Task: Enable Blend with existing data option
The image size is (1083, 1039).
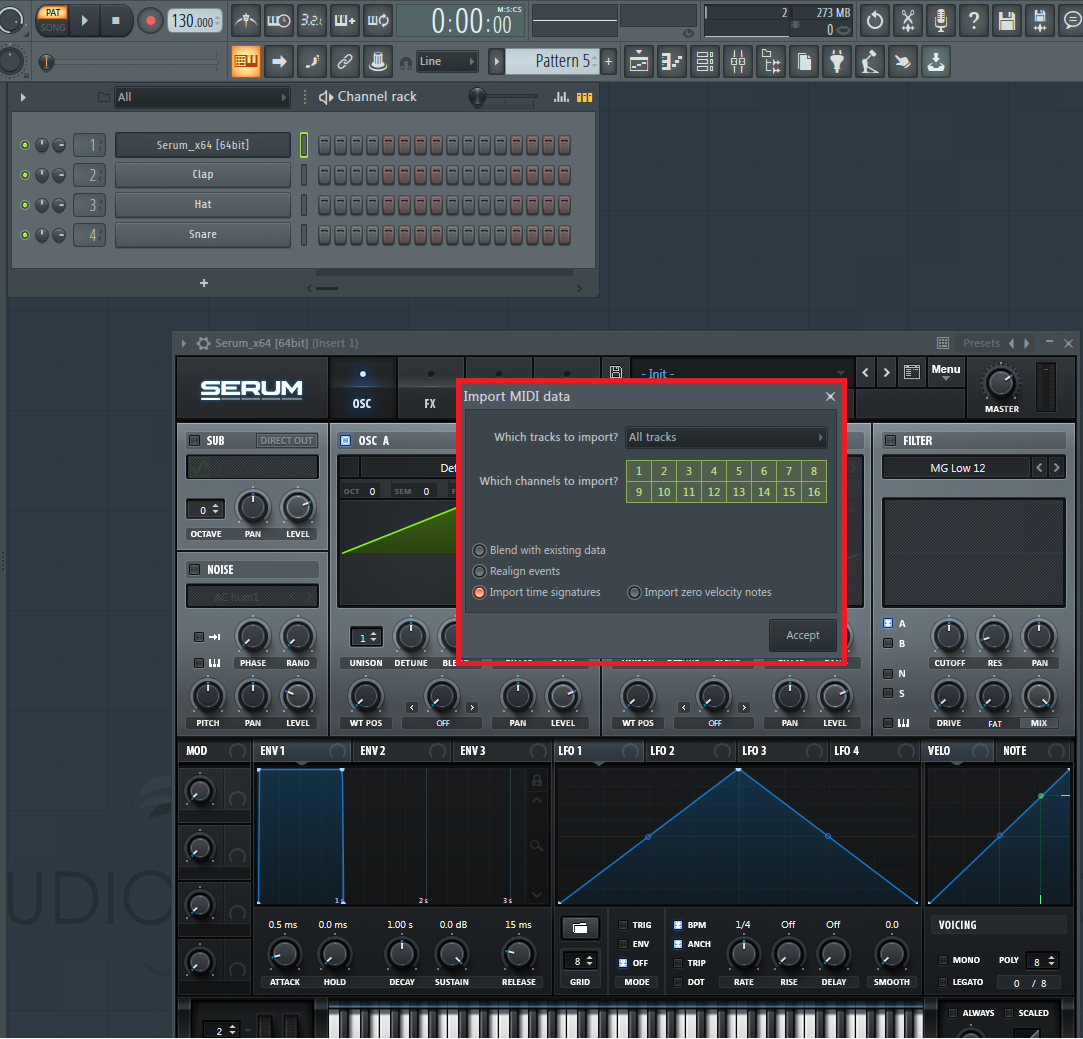Action: [479, 551]
